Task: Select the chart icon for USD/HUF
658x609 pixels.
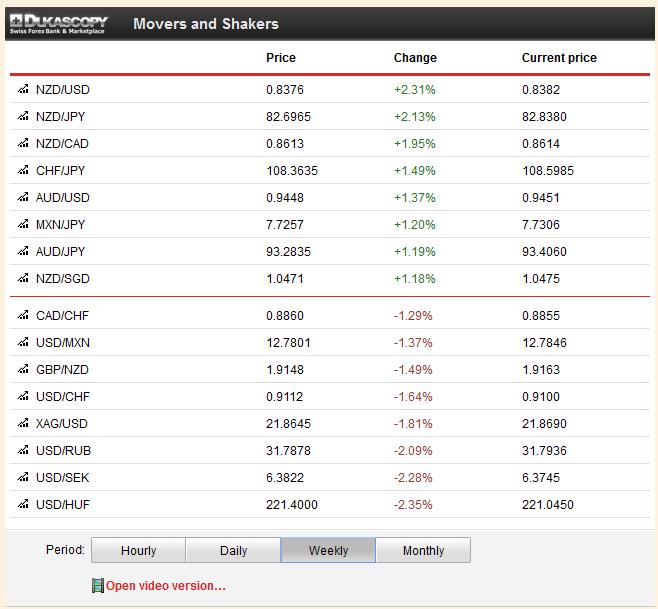Action: 23,504
